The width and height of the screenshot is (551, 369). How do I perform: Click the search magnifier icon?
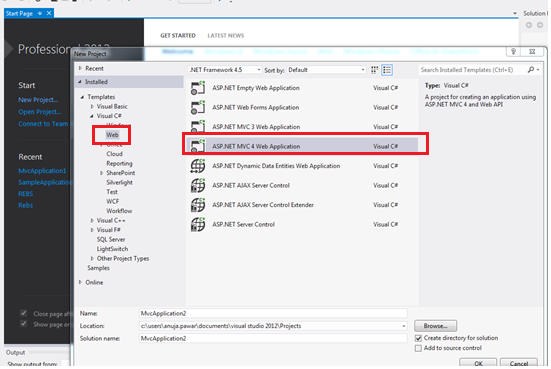[531, 70]
